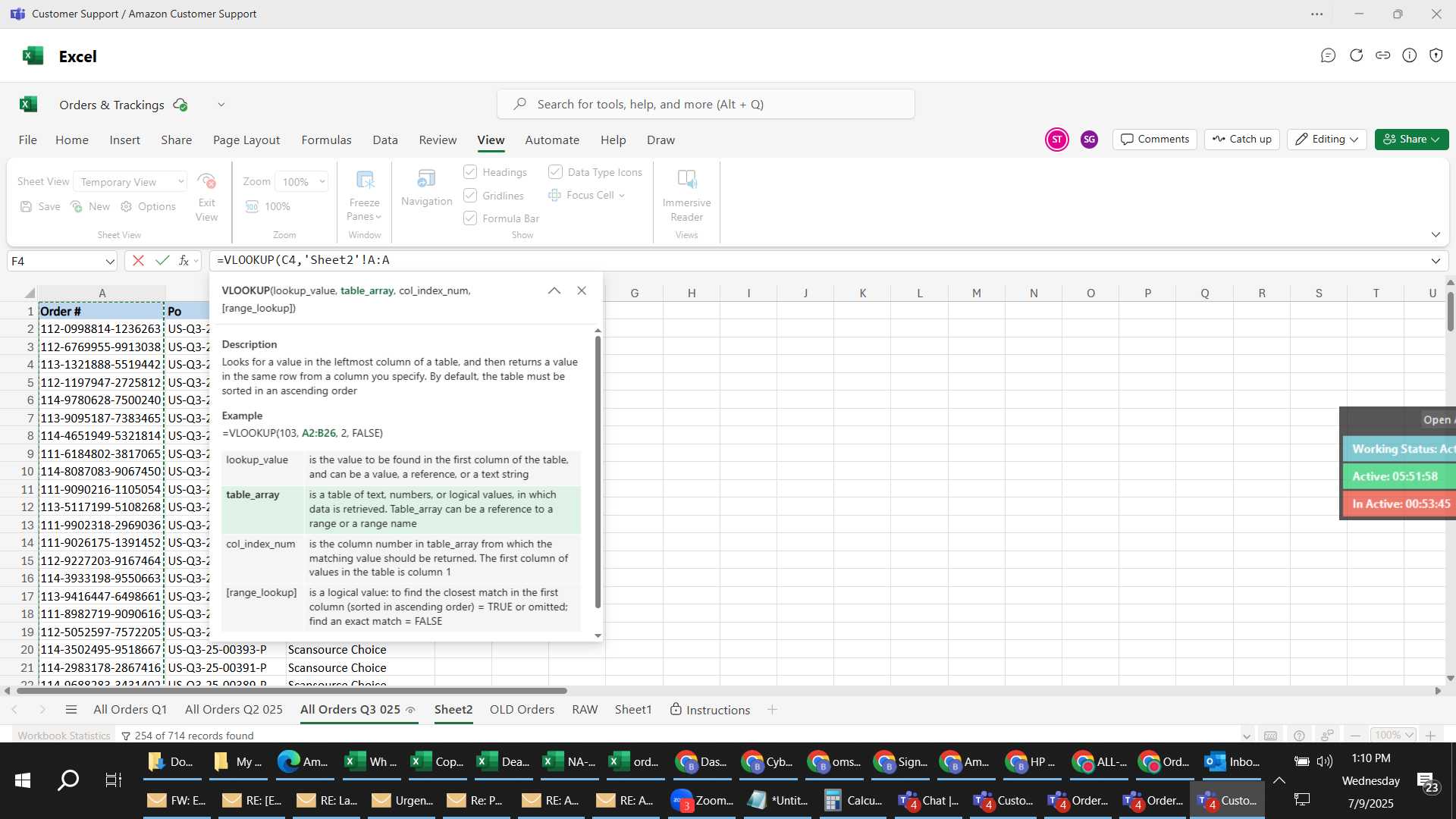Cancel the formula entry with the red X
The width and height of the screenshot is (1456, 819).
[x=138, y=260]
